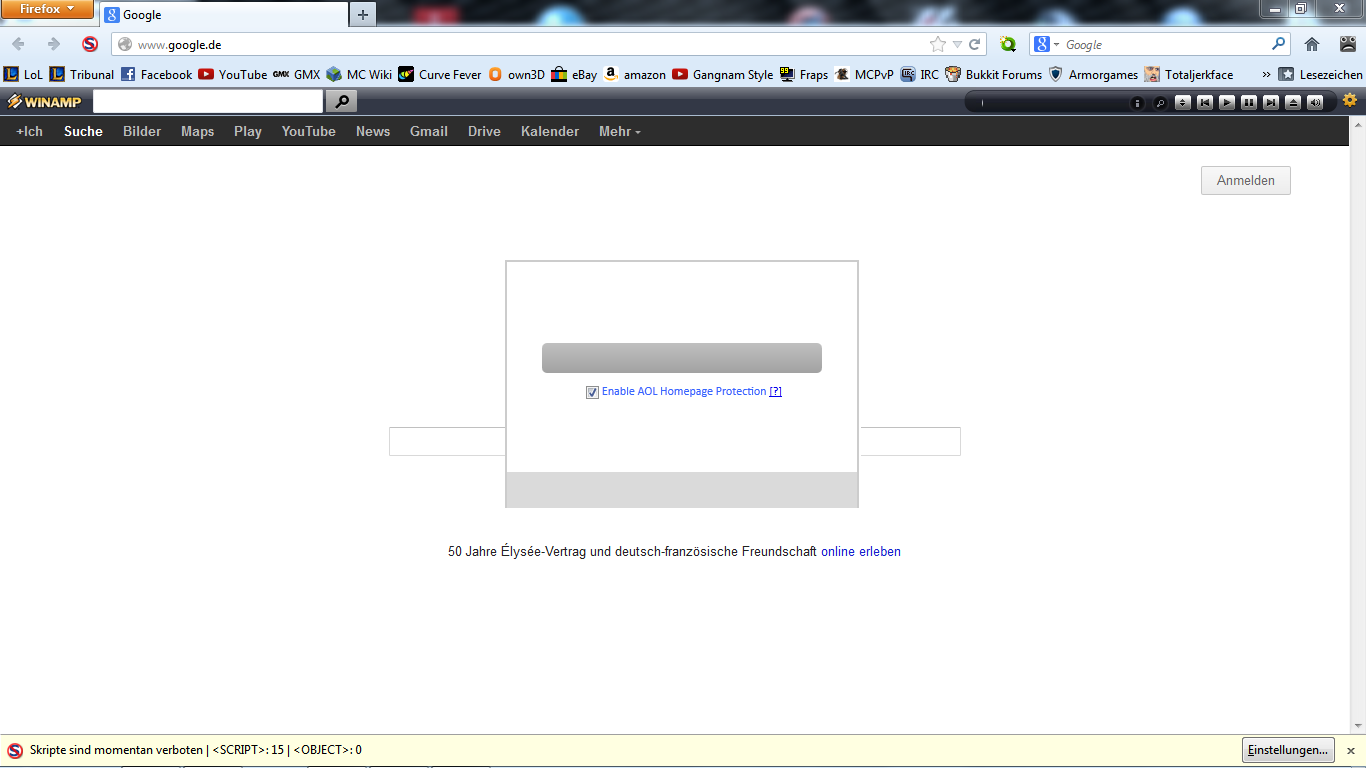Open the eBay bookmark
The height and width of the screenshot is (768, 1366).
574,74
